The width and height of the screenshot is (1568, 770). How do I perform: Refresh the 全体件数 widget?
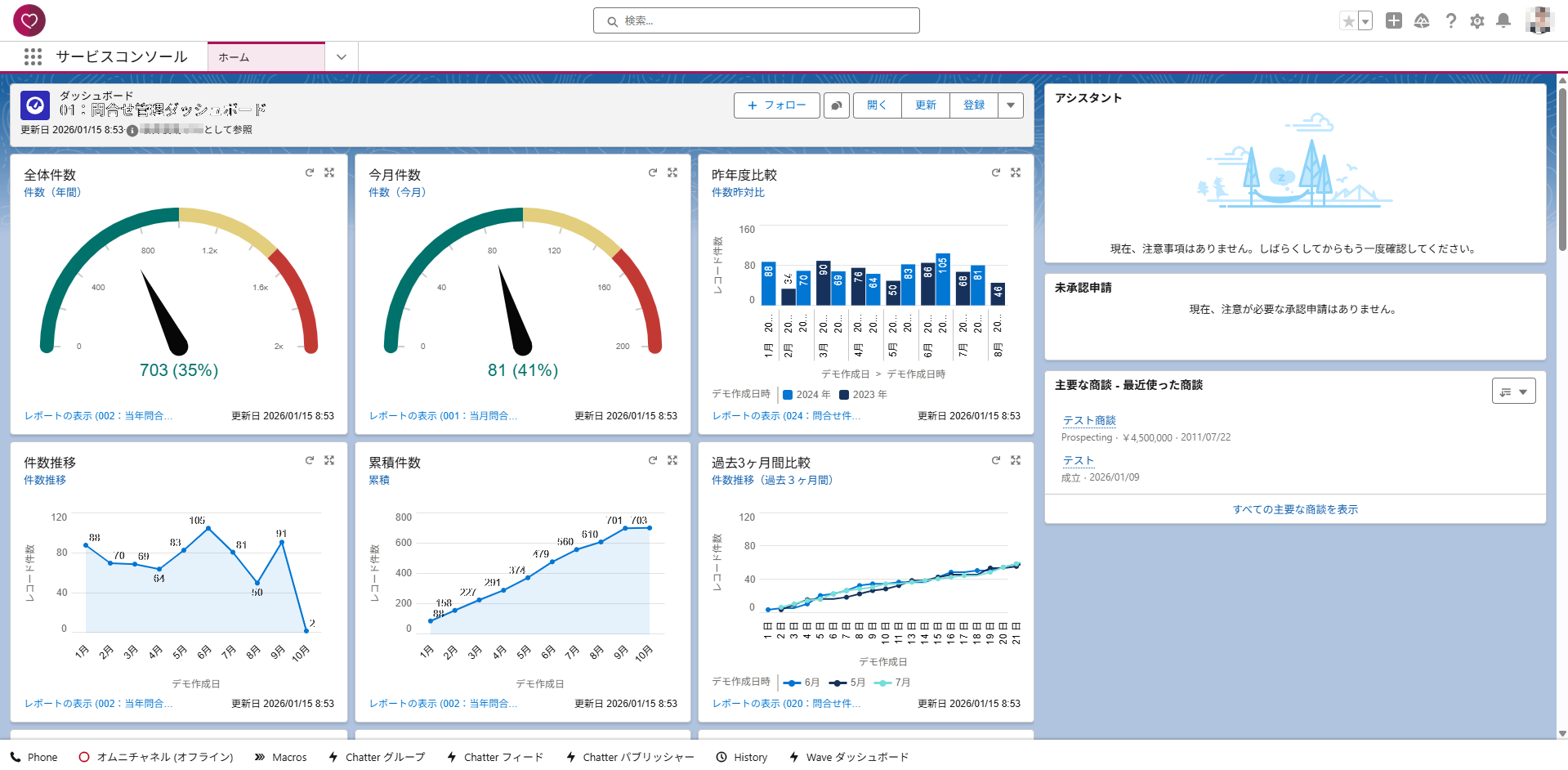(310, 172)
